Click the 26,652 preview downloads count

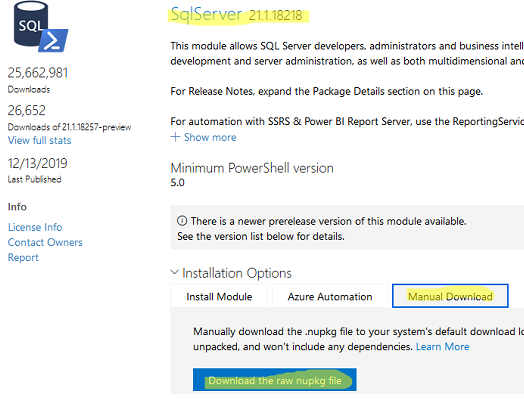pyautogui.click(x=27, y=111)
